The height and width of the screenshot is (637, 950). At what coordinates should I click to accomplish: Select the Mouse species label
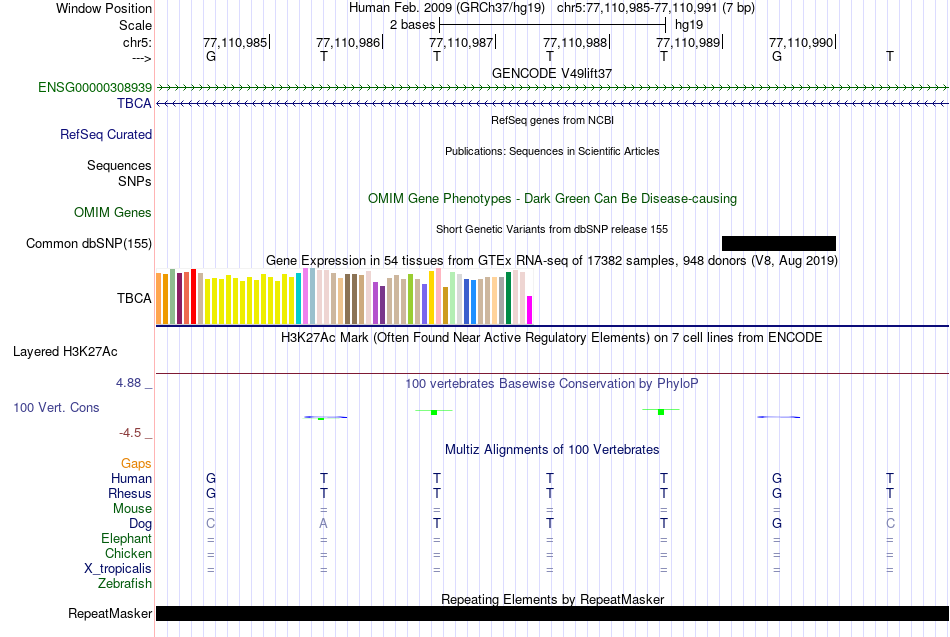pyautogui.click(x=133, y=509)
